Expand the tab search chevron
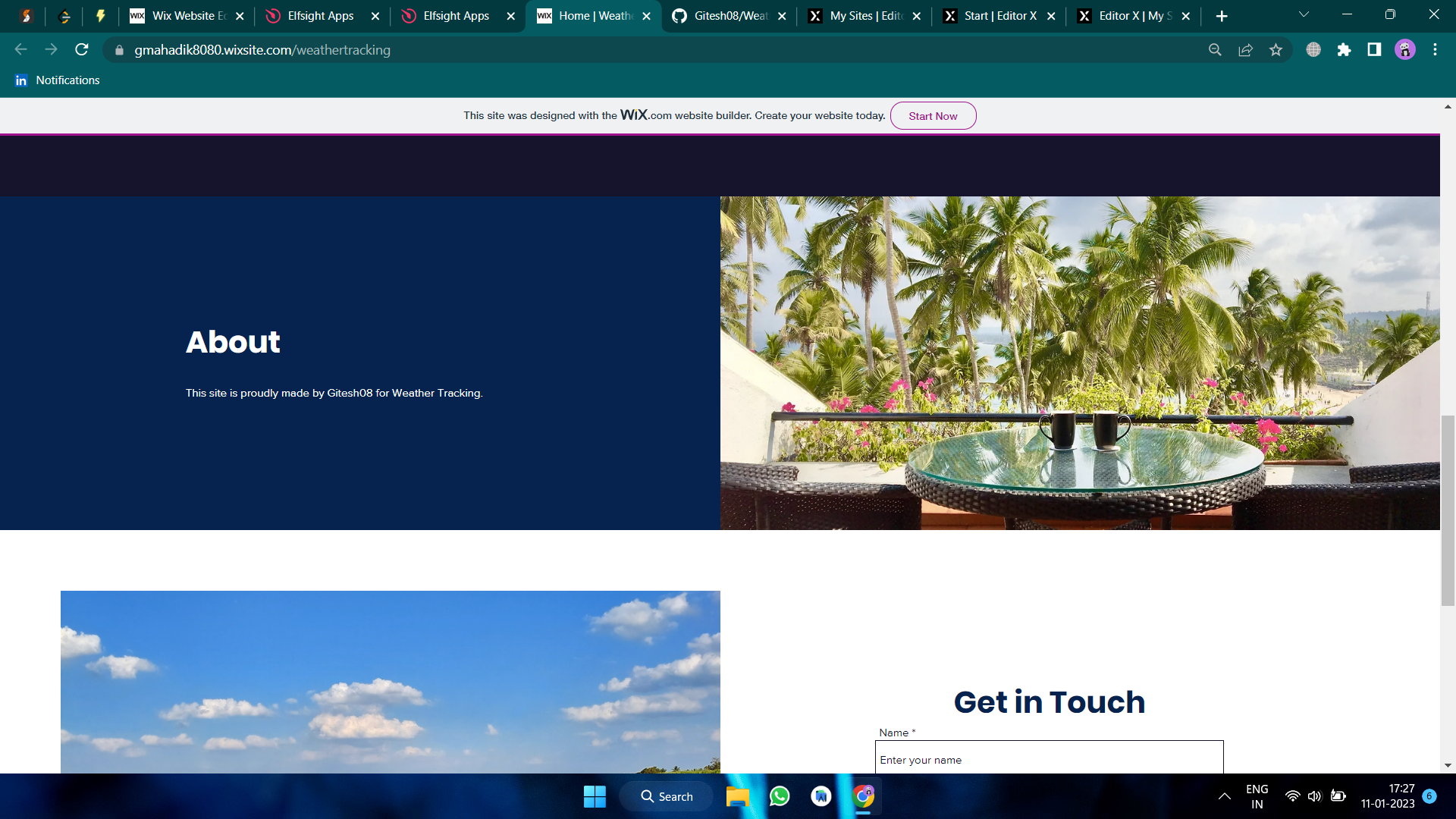The height and width of the screenshot is (819, 1456). coord(1304,15)
